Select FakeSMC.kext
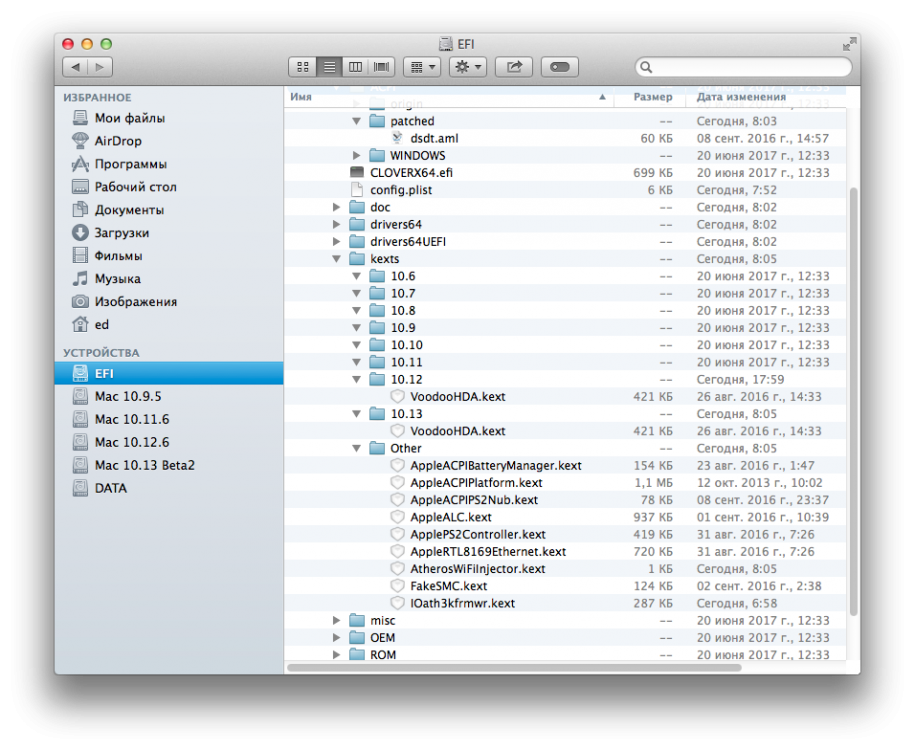 pyautogui.click(x=565, y=586)
